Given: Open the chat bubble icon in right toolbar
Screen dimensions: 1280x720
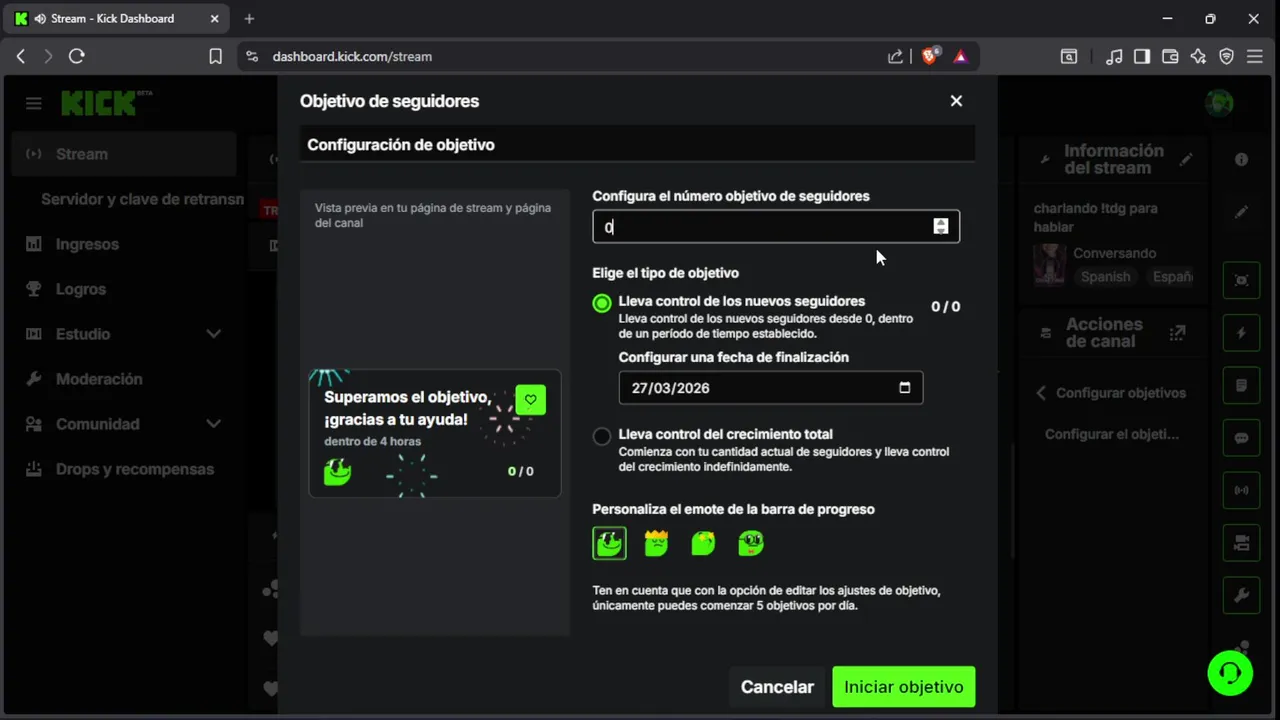Looking at the screenshot, I should pyautogui.click(x=1241, y=438).
